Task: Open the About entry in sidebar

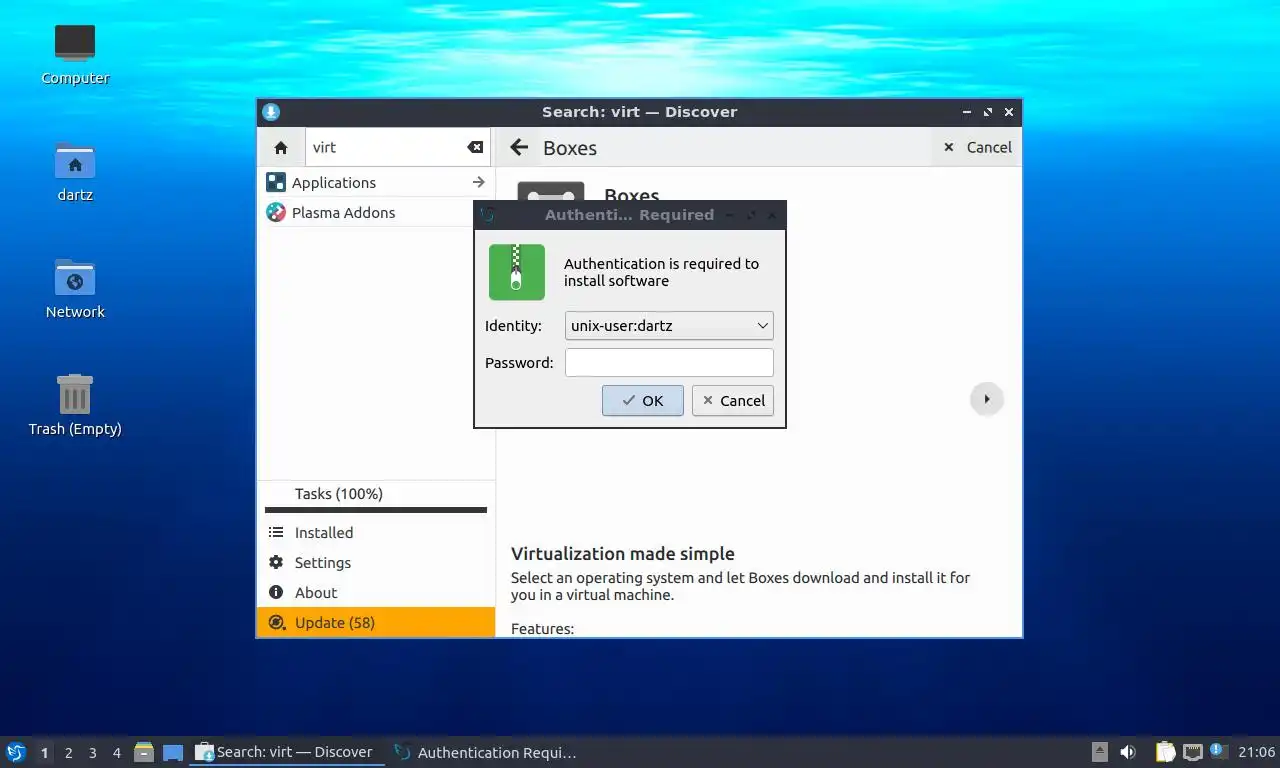Action: point(376,593)
